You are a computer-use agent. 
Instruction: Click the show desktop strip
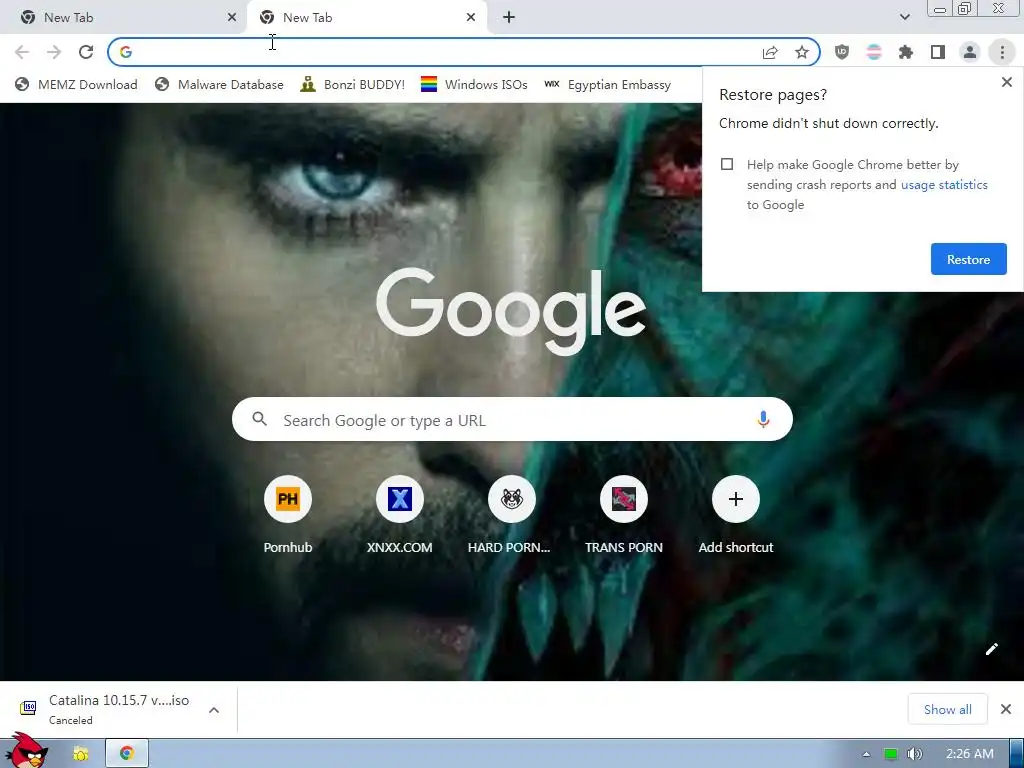(x=1017, y=754)
